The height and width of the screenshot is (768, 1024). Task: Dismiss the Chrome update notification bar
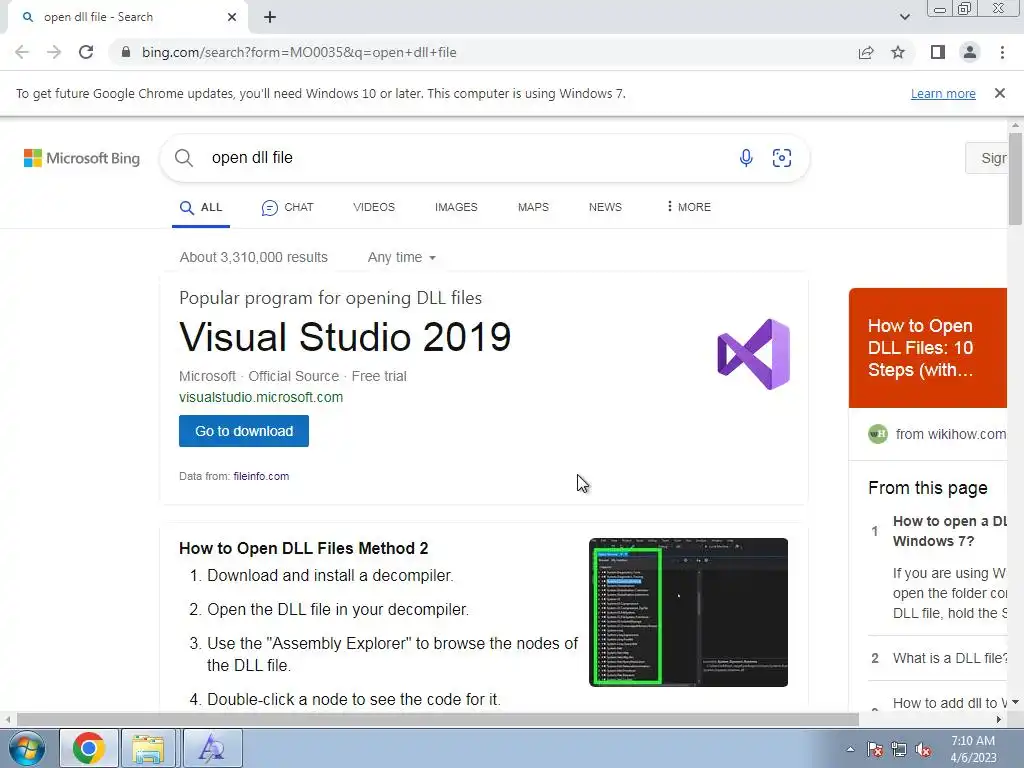pos(1000,93)
